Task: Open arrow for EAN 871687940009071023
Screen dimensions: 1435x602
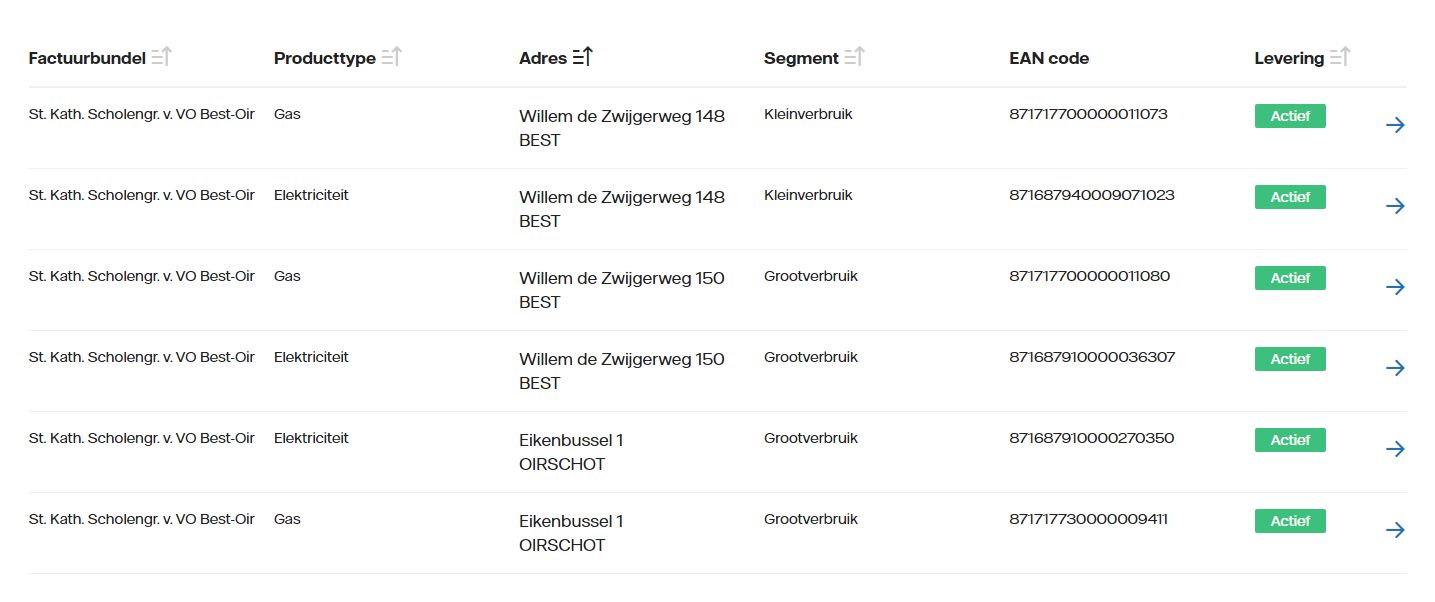Action: click(1395, 206)
